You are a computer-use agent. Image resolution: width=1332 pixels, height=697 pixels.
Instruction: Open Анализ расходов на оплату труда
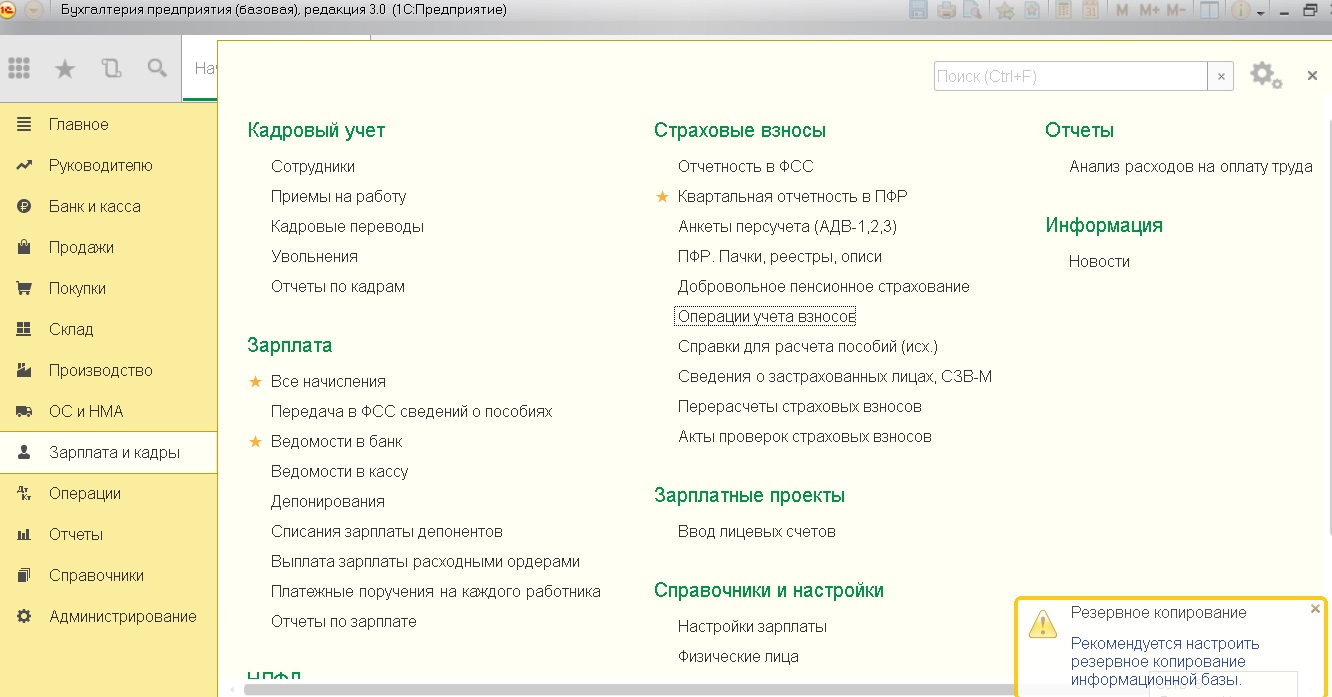tap(1191, 166)
